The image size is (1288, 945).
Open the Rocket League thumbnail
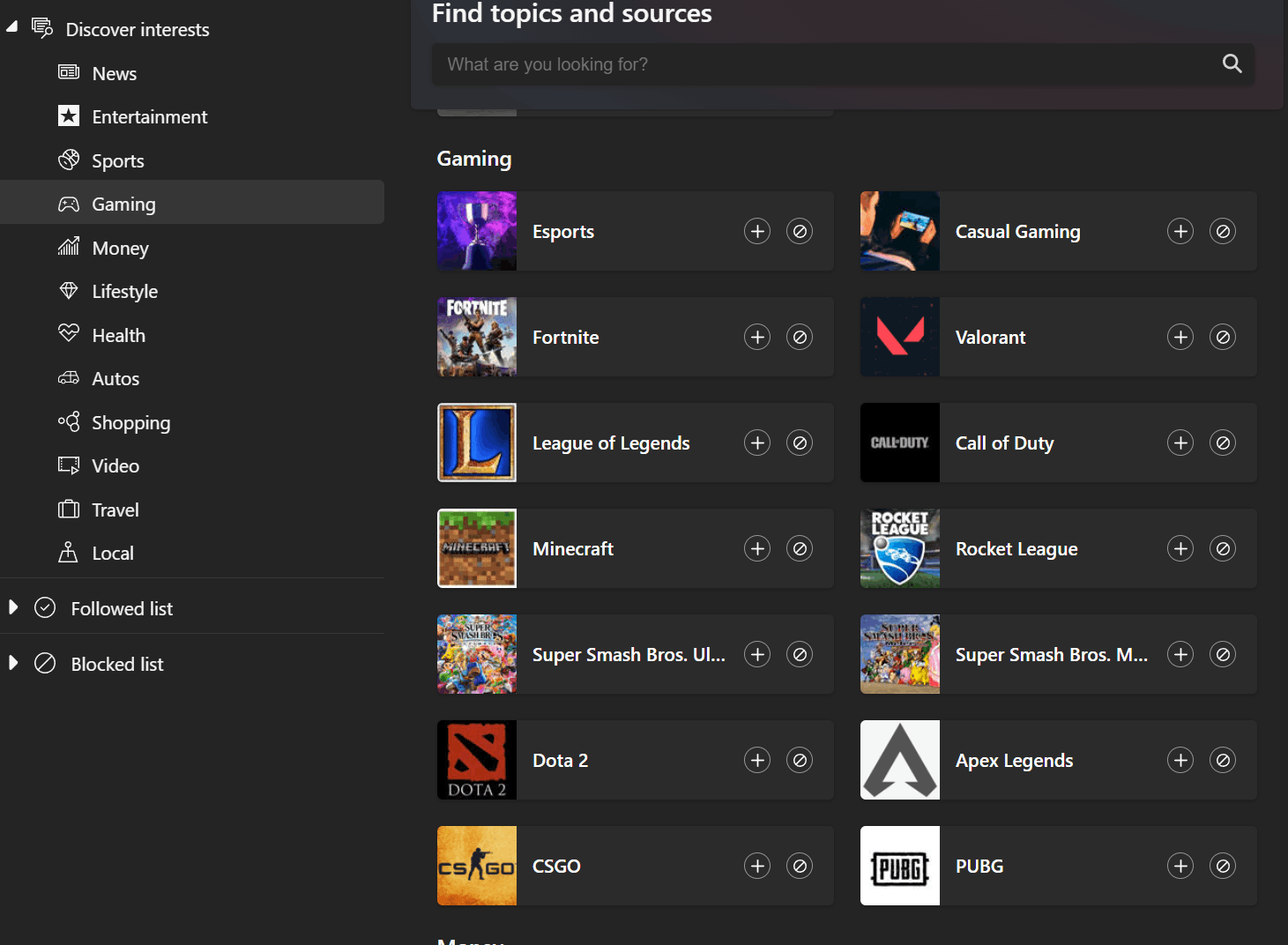tap(900, 548)
